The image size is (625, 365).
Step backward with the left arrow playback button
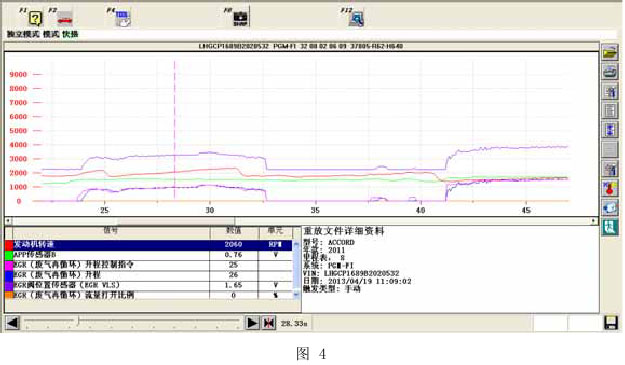point(12,323)
